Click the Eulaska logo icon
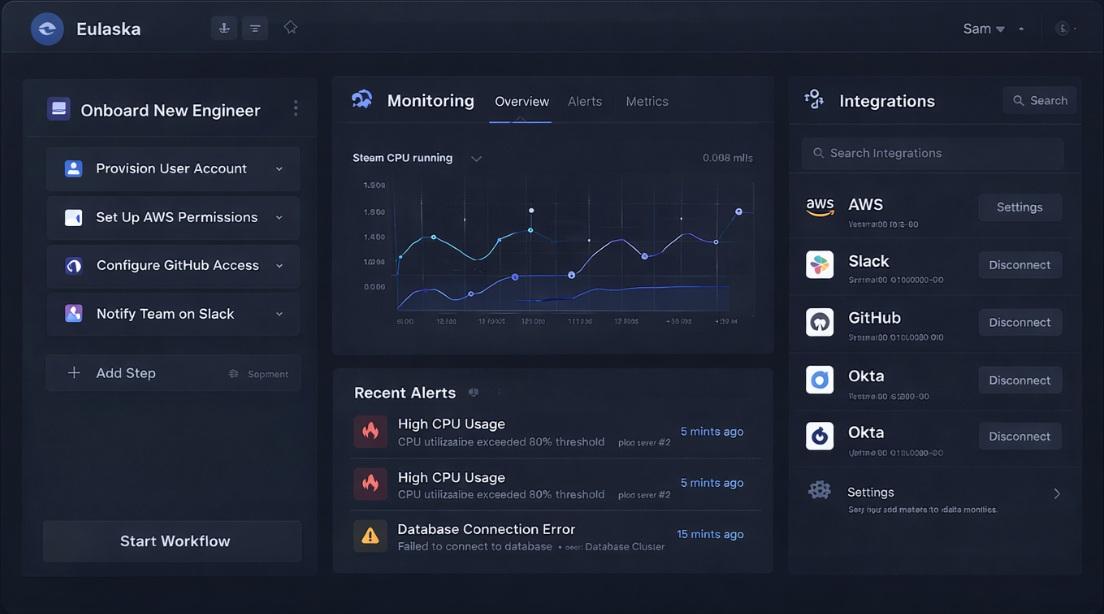1104x614 pixels. pyautogui.click(x=47, y=29)
